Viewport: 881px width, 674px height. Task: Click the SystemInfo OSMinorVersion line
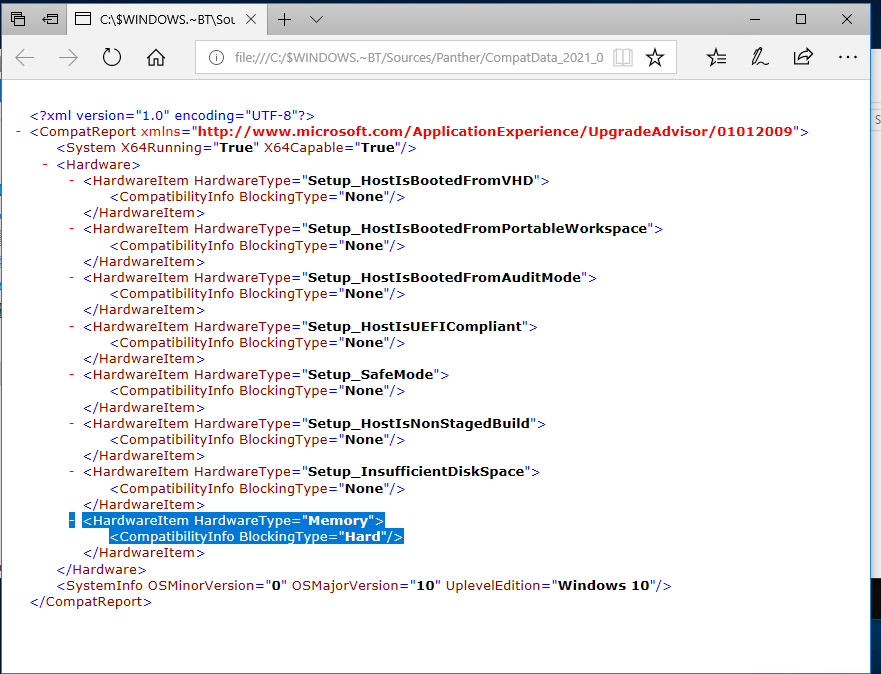point(364,586)
